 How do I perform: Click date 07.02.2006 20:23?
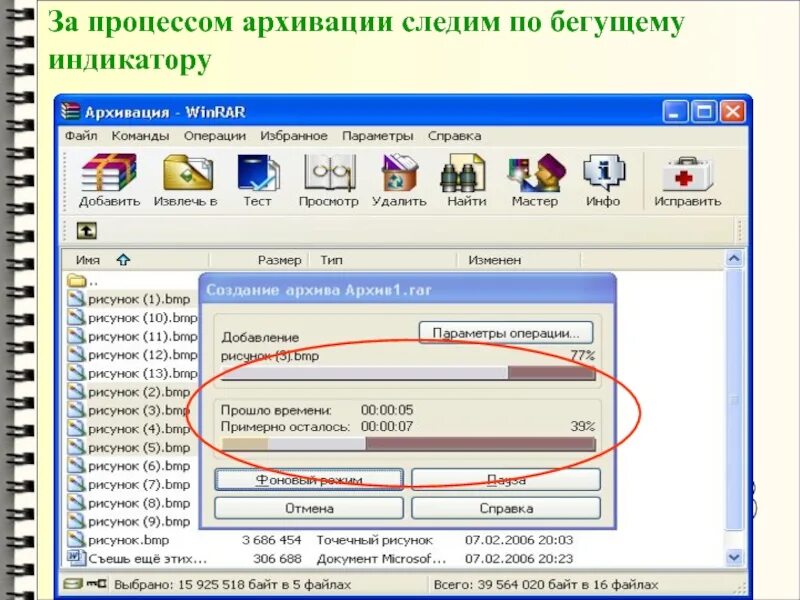pyautogui.click(x=519, y=558)
